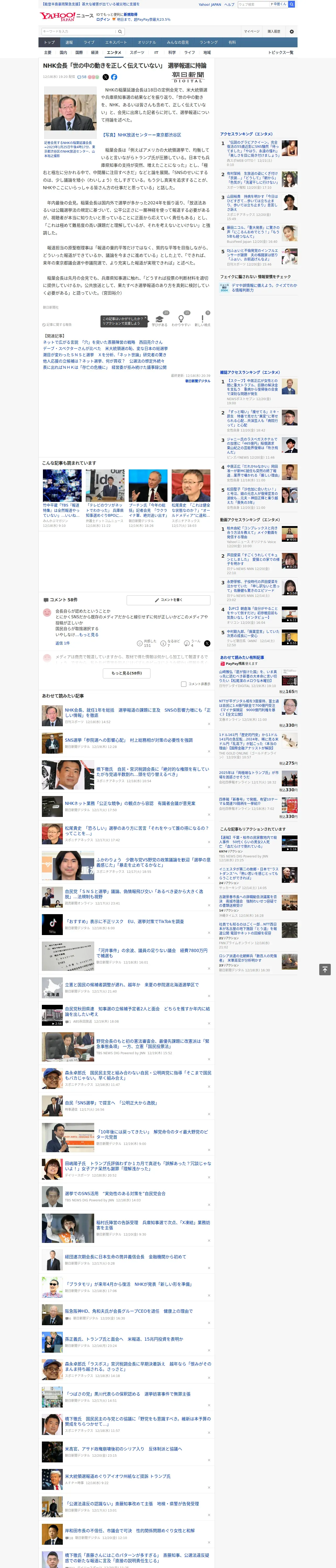Click the 学びがある graduation cap reaction
This screenshot has width=336, height=1568.
pyautogui.click(x=159, y=320)
